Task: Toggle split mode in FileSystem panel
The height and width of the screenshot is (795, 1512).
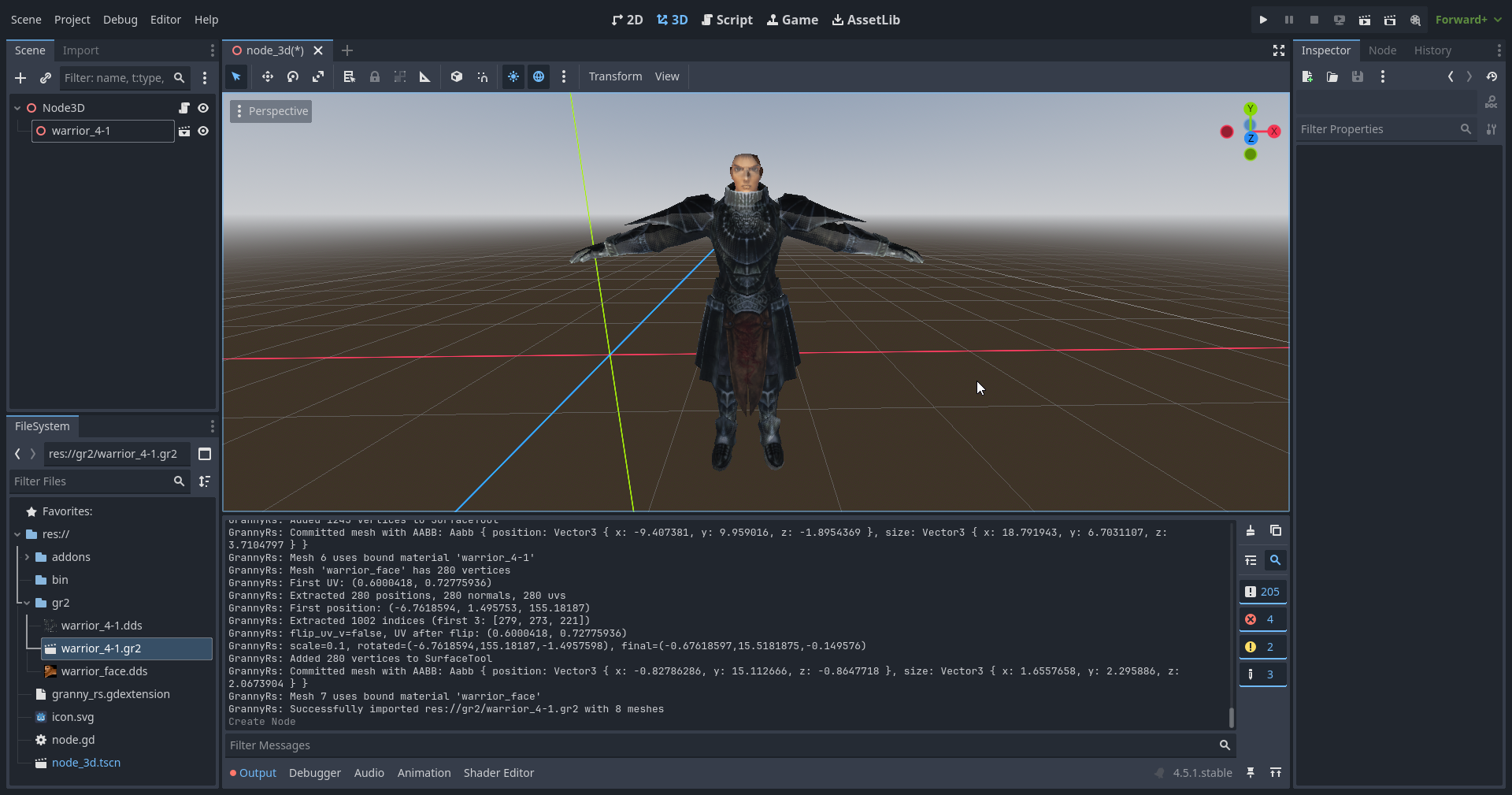Action: [x=205, y=454]
